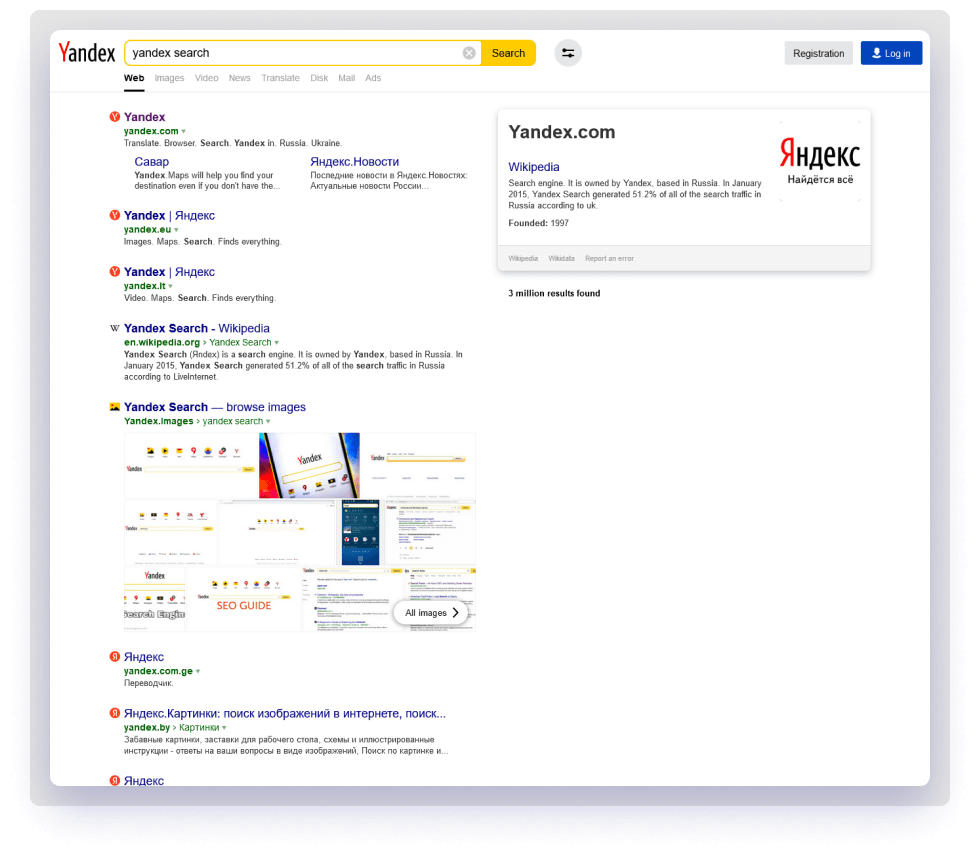Image resolution: width=980 pixels, height=856 pixels.
Task: Open Search Engine thumbnail image
Action: pyautogui.click(x=154, y=599)
